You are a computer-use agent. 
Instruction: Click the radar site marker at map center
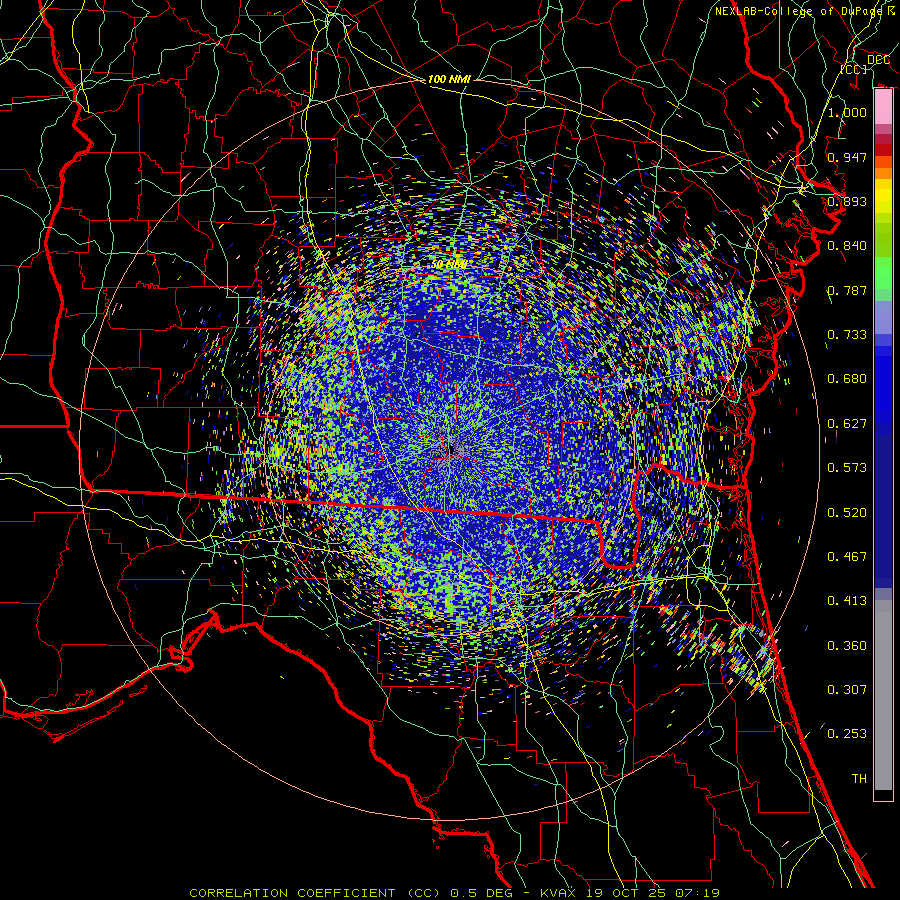[451, 449]
